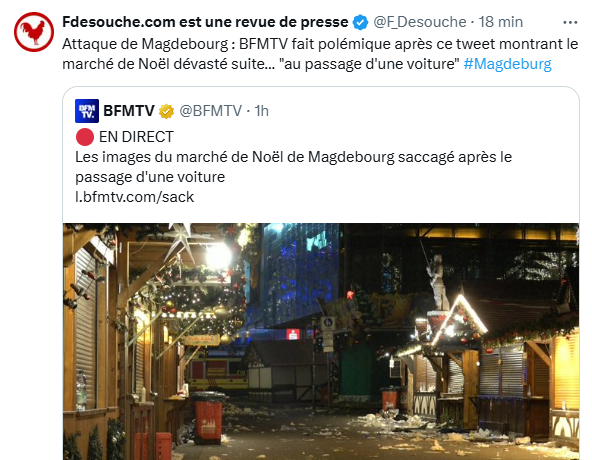Click the red live circle emoji
Screen dimensions: 592x460
pyautogui.click(x=85, y=137)
